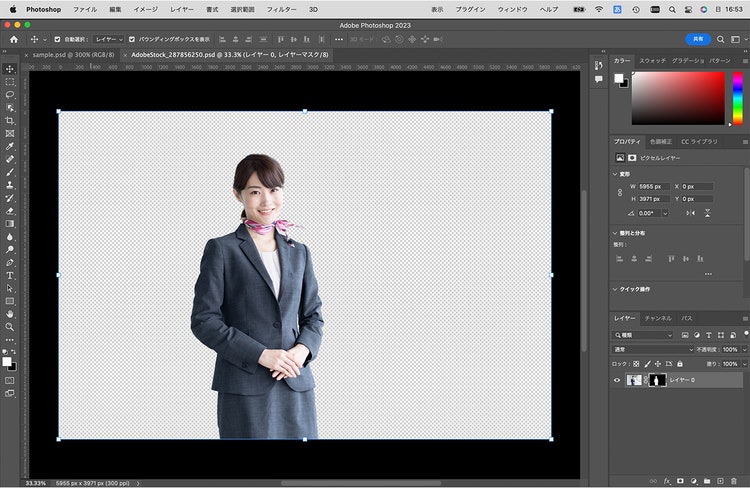The image size is (750, 488).
Task: Select the Path Selection tool
Action: (x=10, y=288)
